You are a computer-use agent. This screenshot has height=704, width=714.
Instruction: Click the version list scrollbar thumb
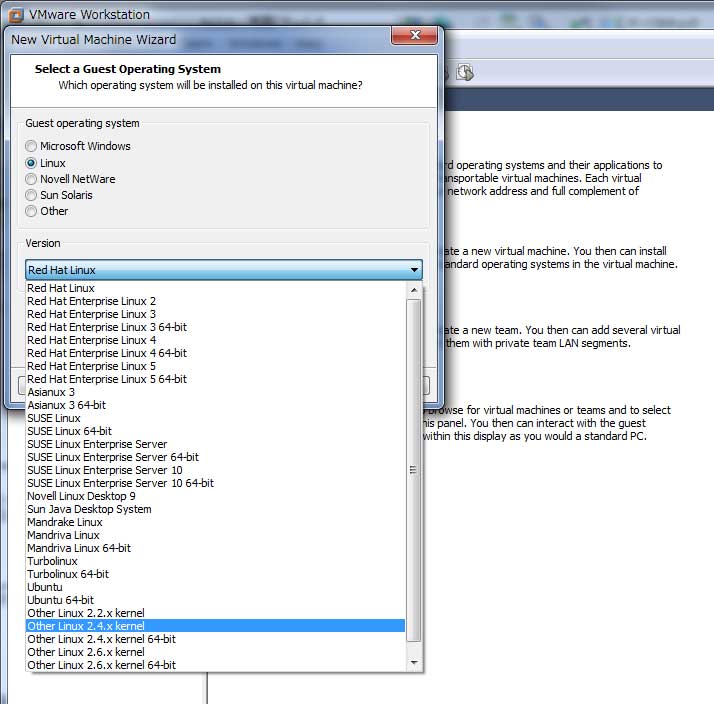tap(413, 470)
